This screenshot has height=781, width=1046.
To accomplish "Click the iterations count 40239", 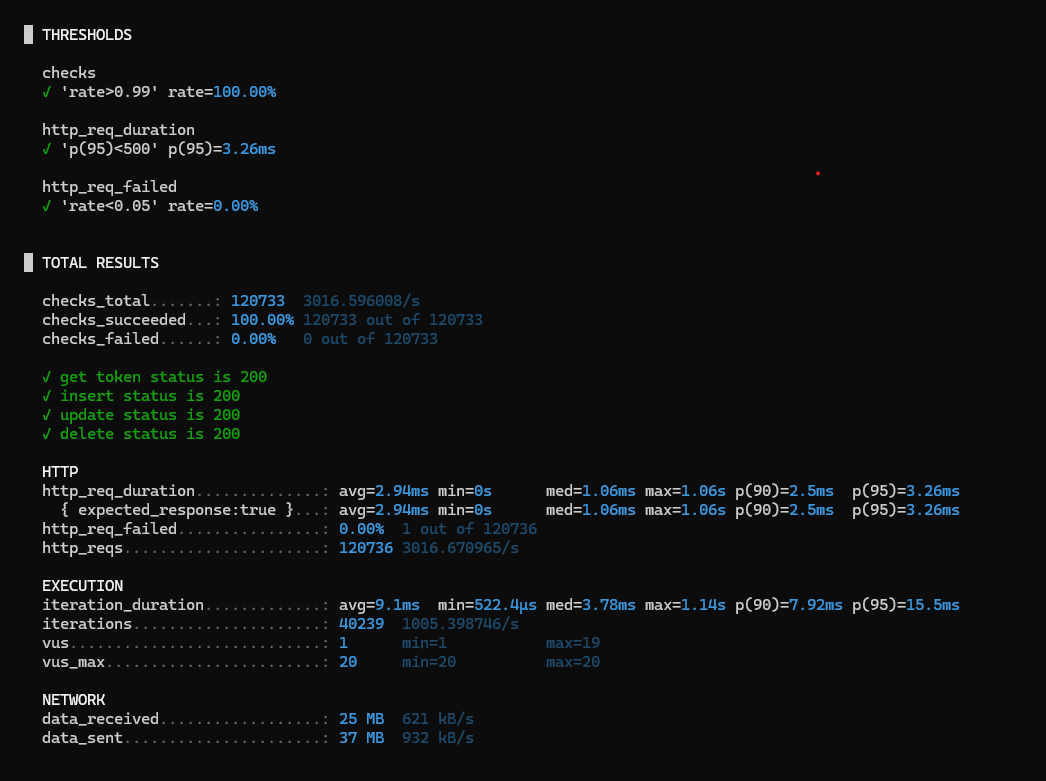I will 361,624.
